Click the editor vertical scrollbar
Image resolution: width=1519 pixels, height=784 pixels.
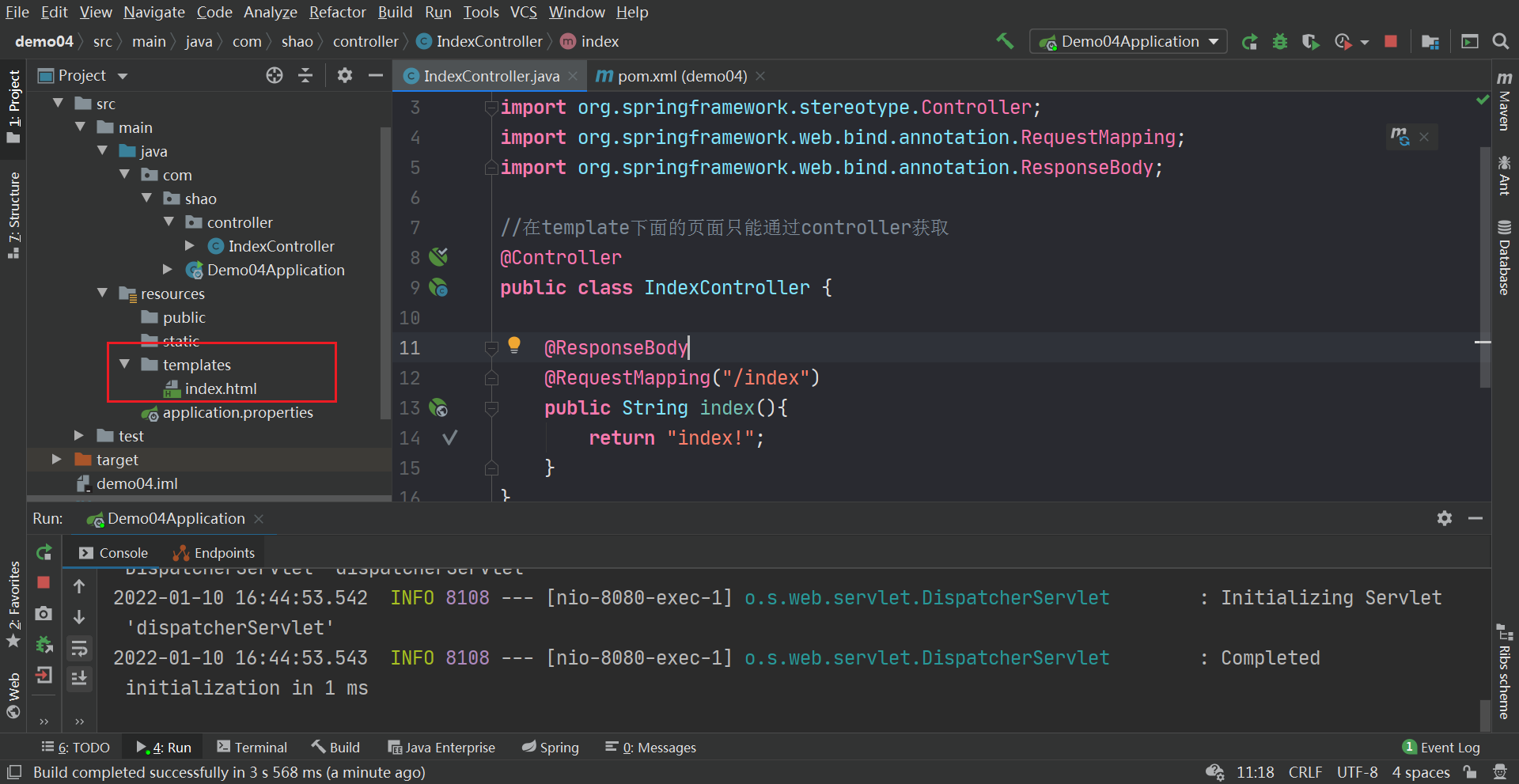tap(1485, 268)
